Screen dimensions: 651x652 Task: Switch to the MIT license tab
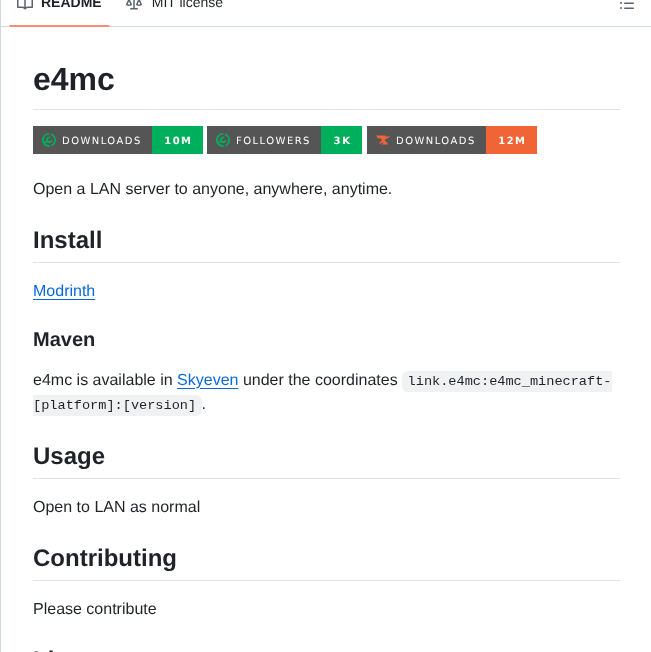click(x=187, y=4)
